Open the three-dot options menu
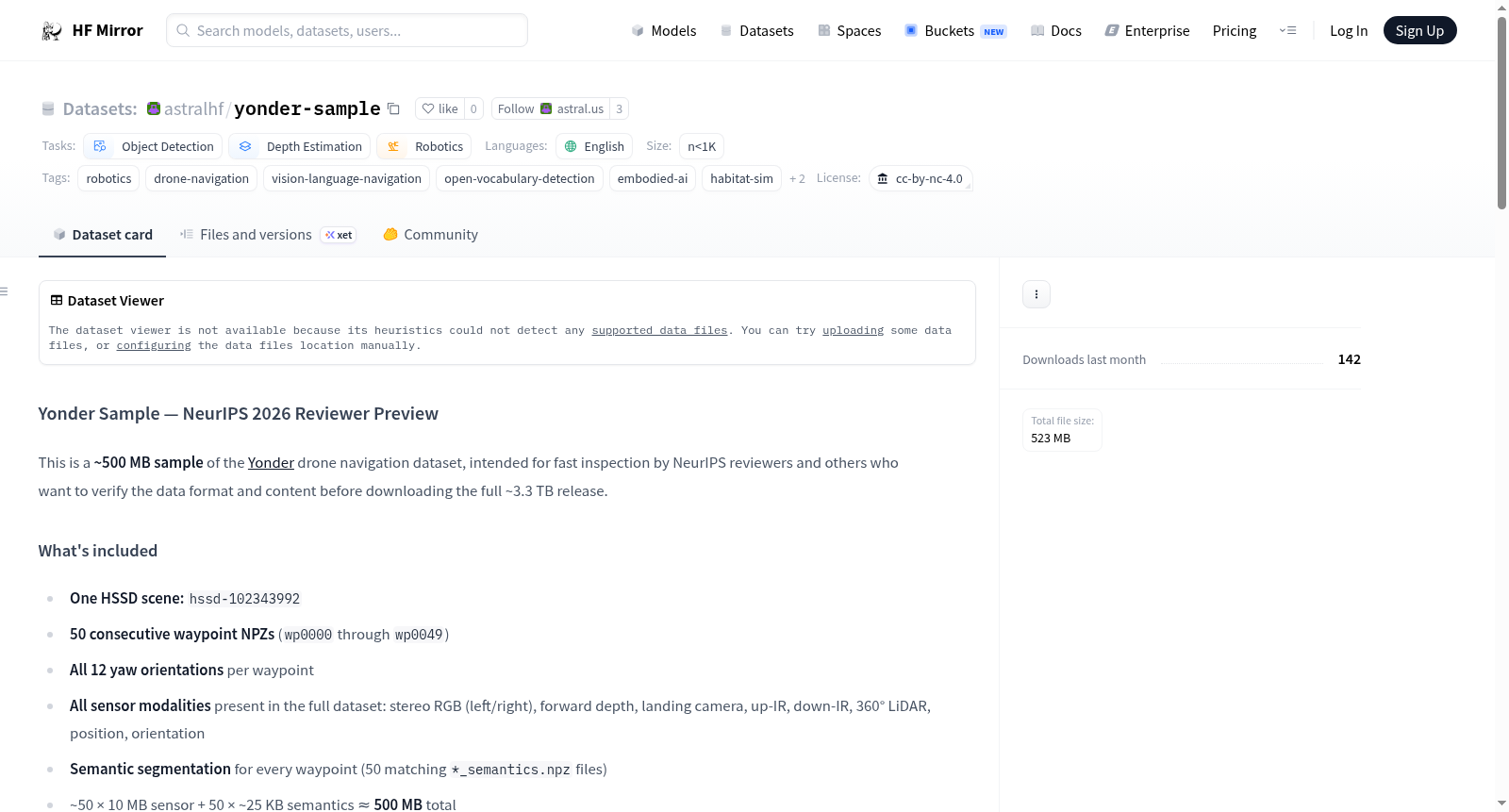This screenshot has height=812, width=1509. (1036, 294)
